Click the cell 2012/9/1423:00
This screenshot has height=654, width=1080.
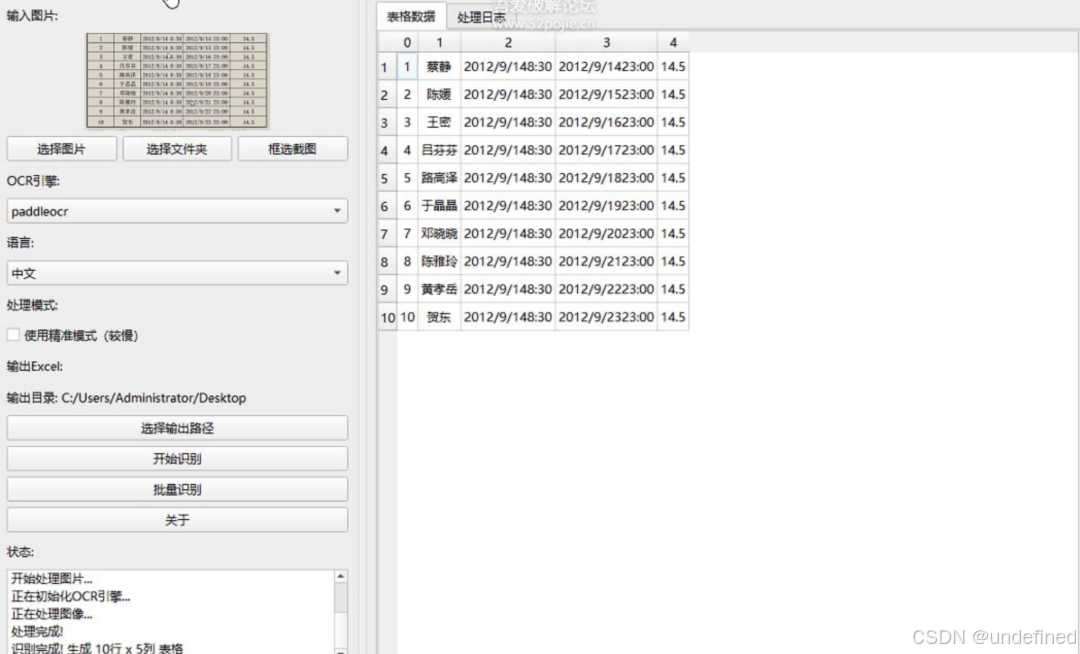pyautogui.click(x=606, y=67)
